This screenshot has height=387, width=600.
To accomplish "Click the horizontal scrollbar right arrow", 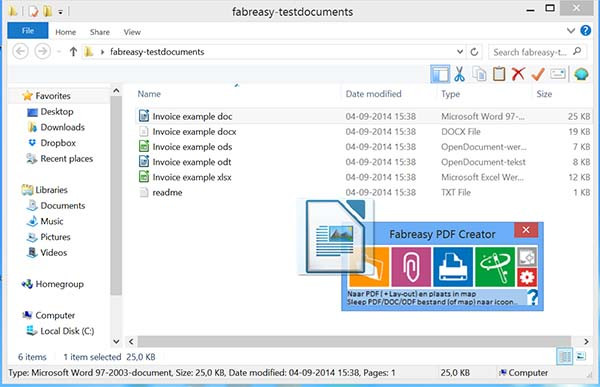I will [586, 341].
